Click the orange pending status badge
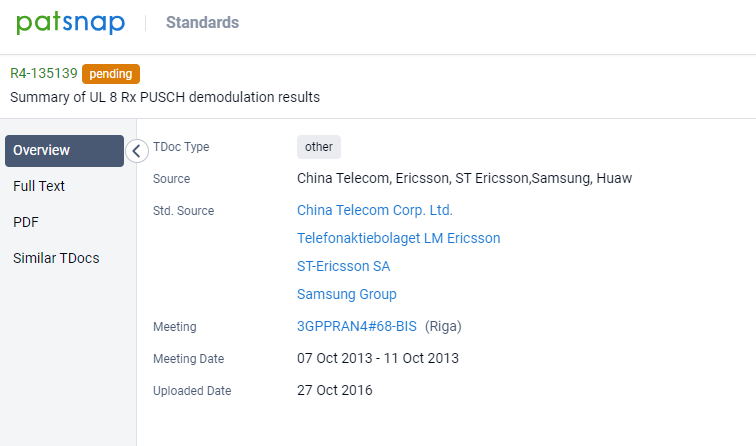Image resolution: width=756 pixels, height=446 pixels. [111, 73]
